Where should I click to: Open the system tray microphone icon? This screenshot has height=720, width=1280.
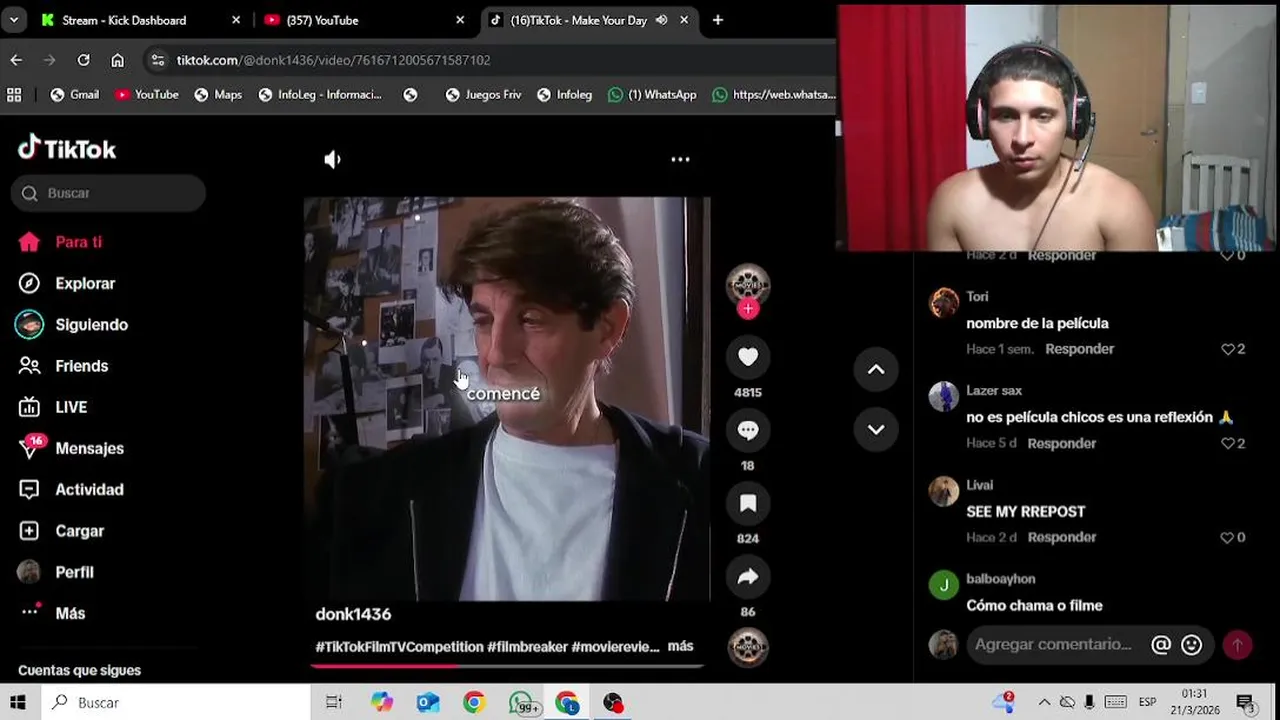(1089, 702)
